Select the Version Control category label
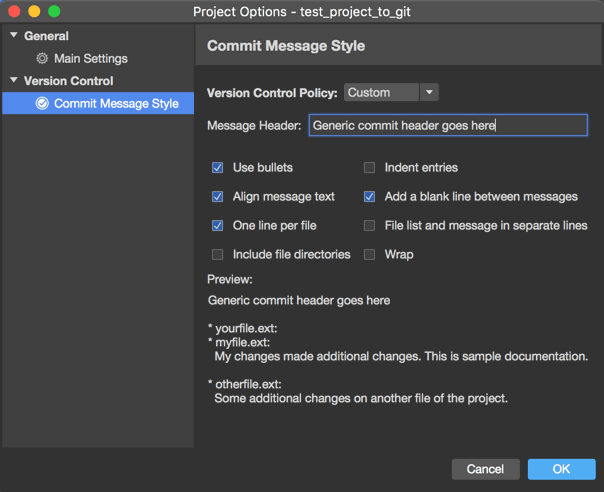604x492 pixels. 69,81
